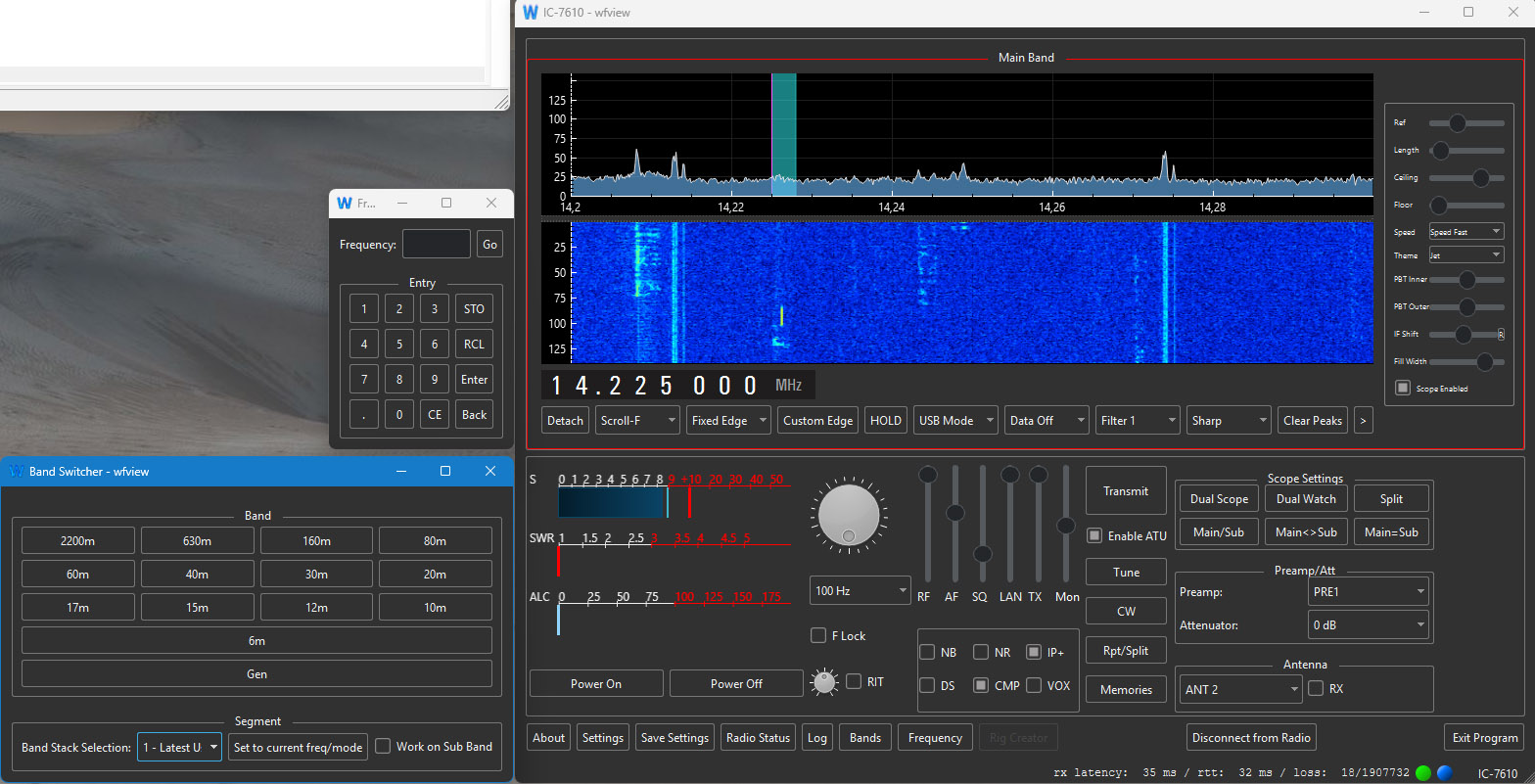Toggle Work on Sub Band checkbox
Image resolution: width=1535 pixels, height=784 pixels.
tap(384, 746)
